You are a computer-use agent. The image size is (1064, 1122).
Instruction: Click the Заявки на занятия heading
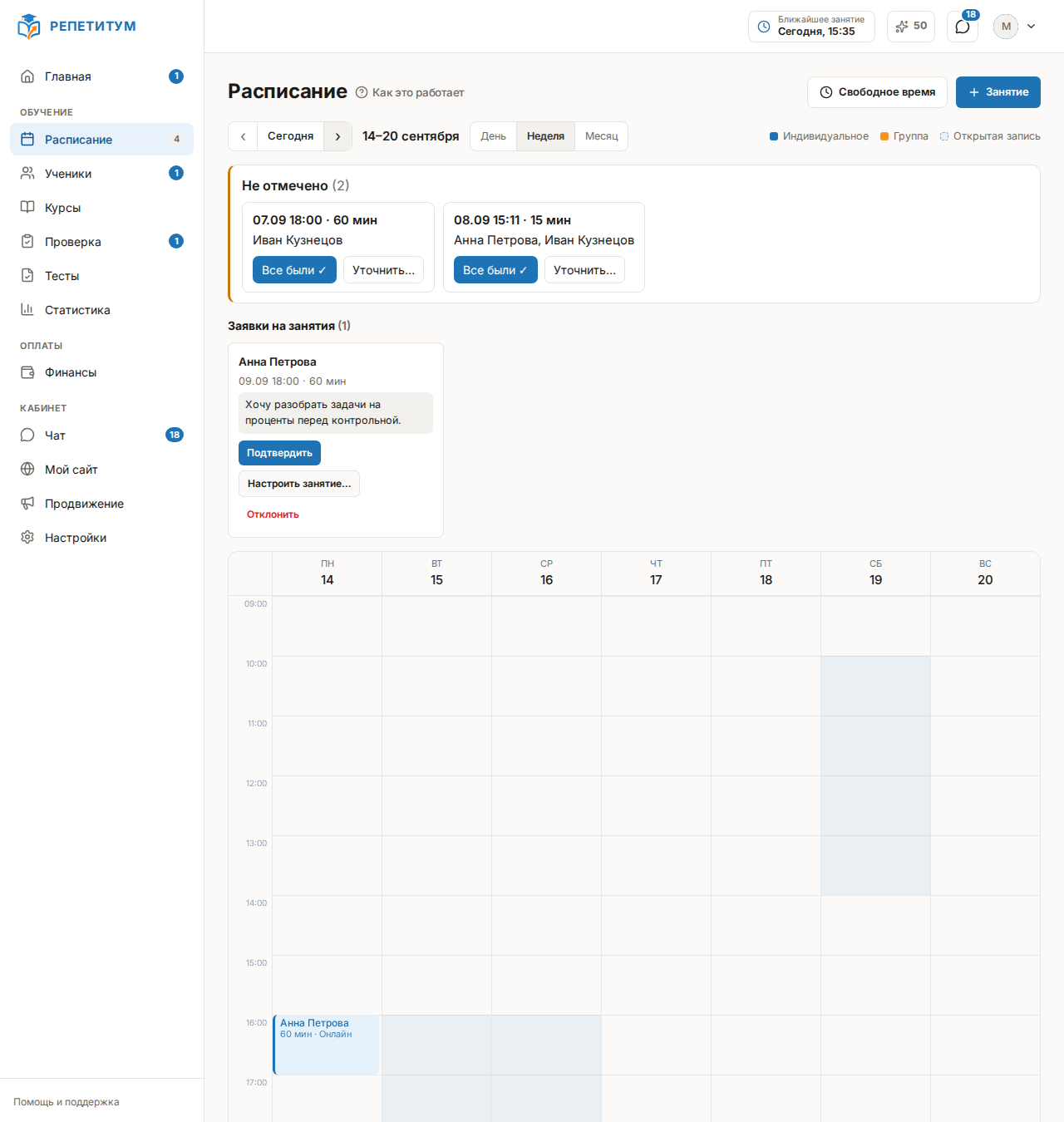point(289,326)
